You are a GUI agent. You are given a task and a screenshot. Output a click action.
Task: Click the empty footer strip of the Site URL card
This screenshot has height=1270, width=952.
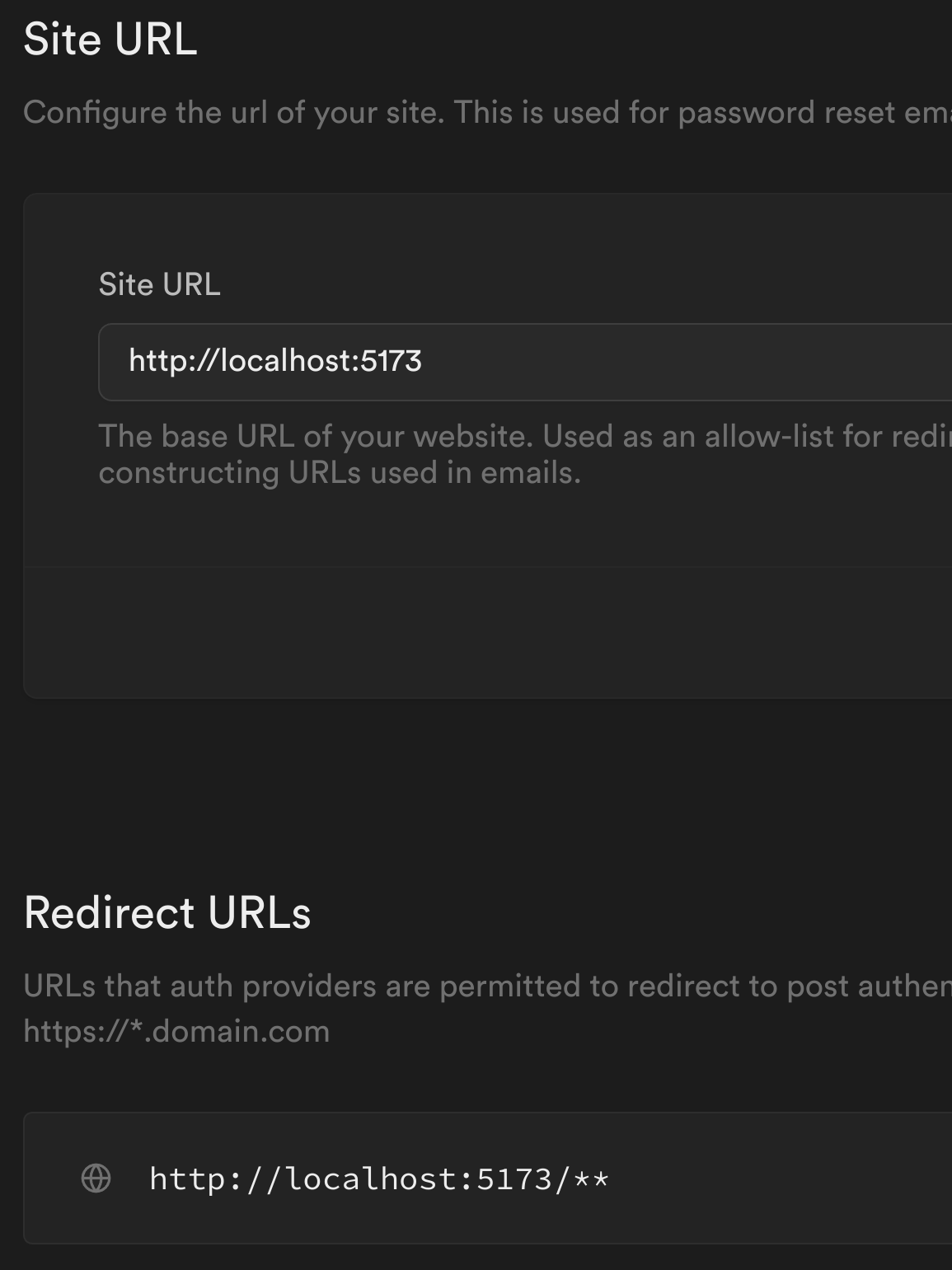click(486, 632)
